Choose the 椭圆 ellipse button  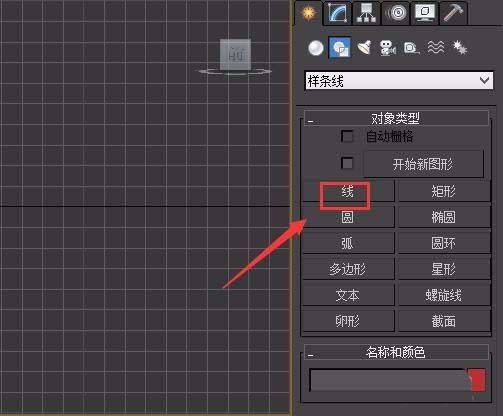444,217
